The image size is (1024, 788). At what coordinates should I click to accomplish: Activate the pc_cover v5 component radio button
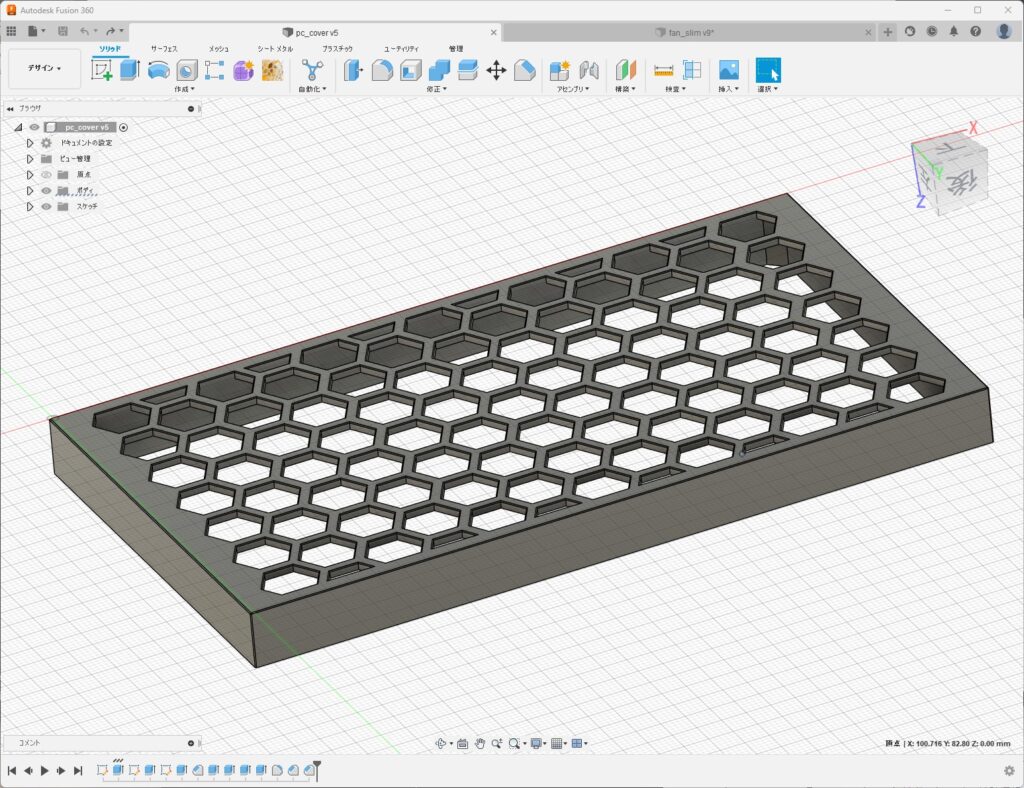[123, 127]
